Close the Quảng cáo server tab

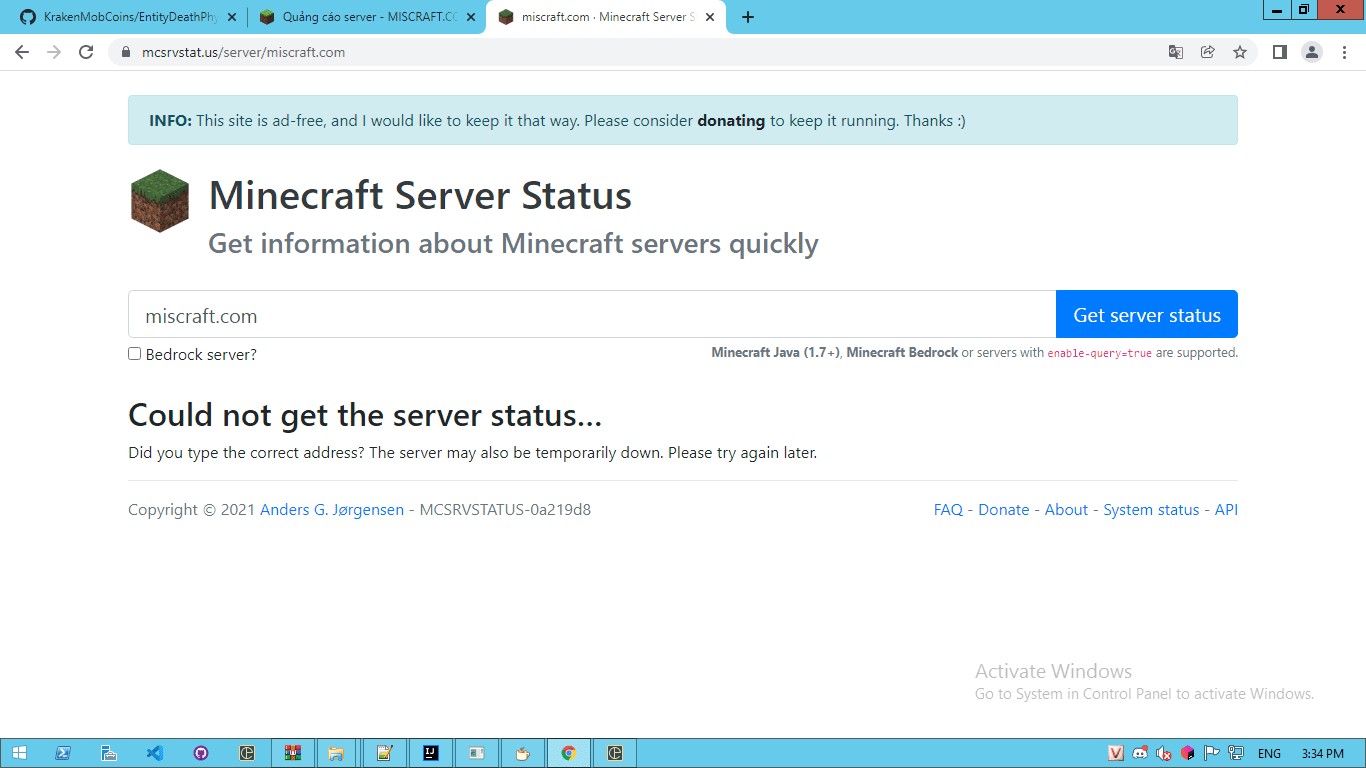tap(471, 17)
